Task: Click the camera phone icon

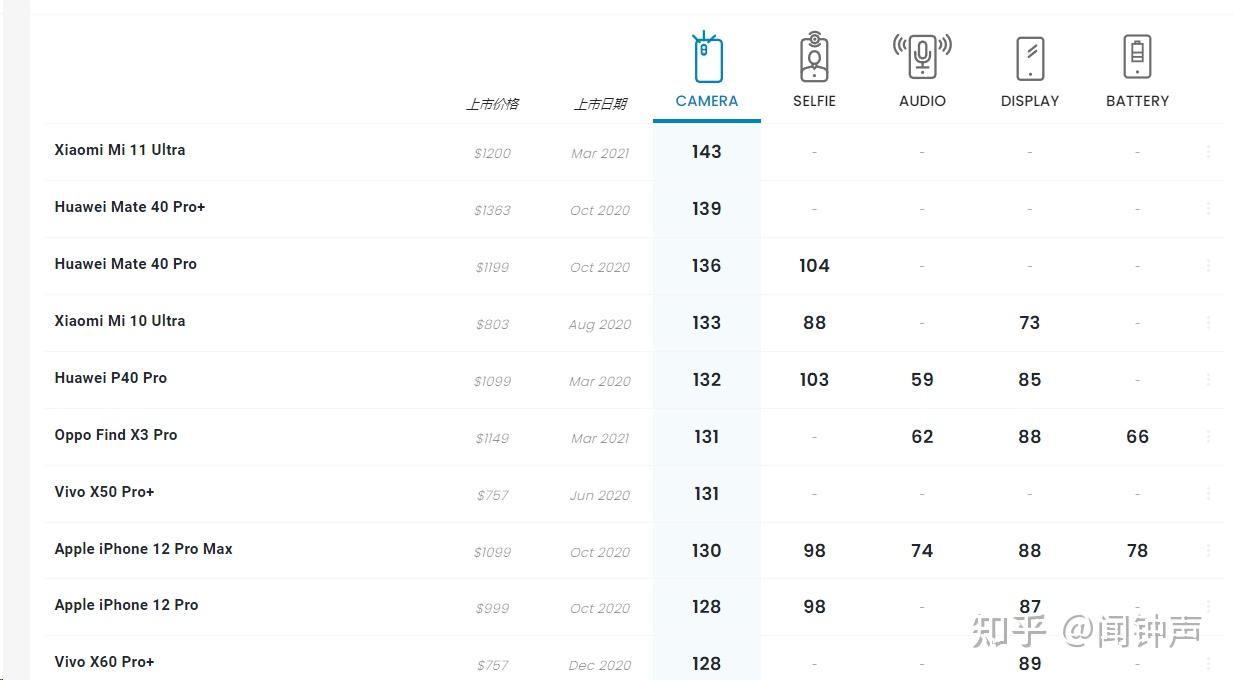Action: click(x=707, y=58)
